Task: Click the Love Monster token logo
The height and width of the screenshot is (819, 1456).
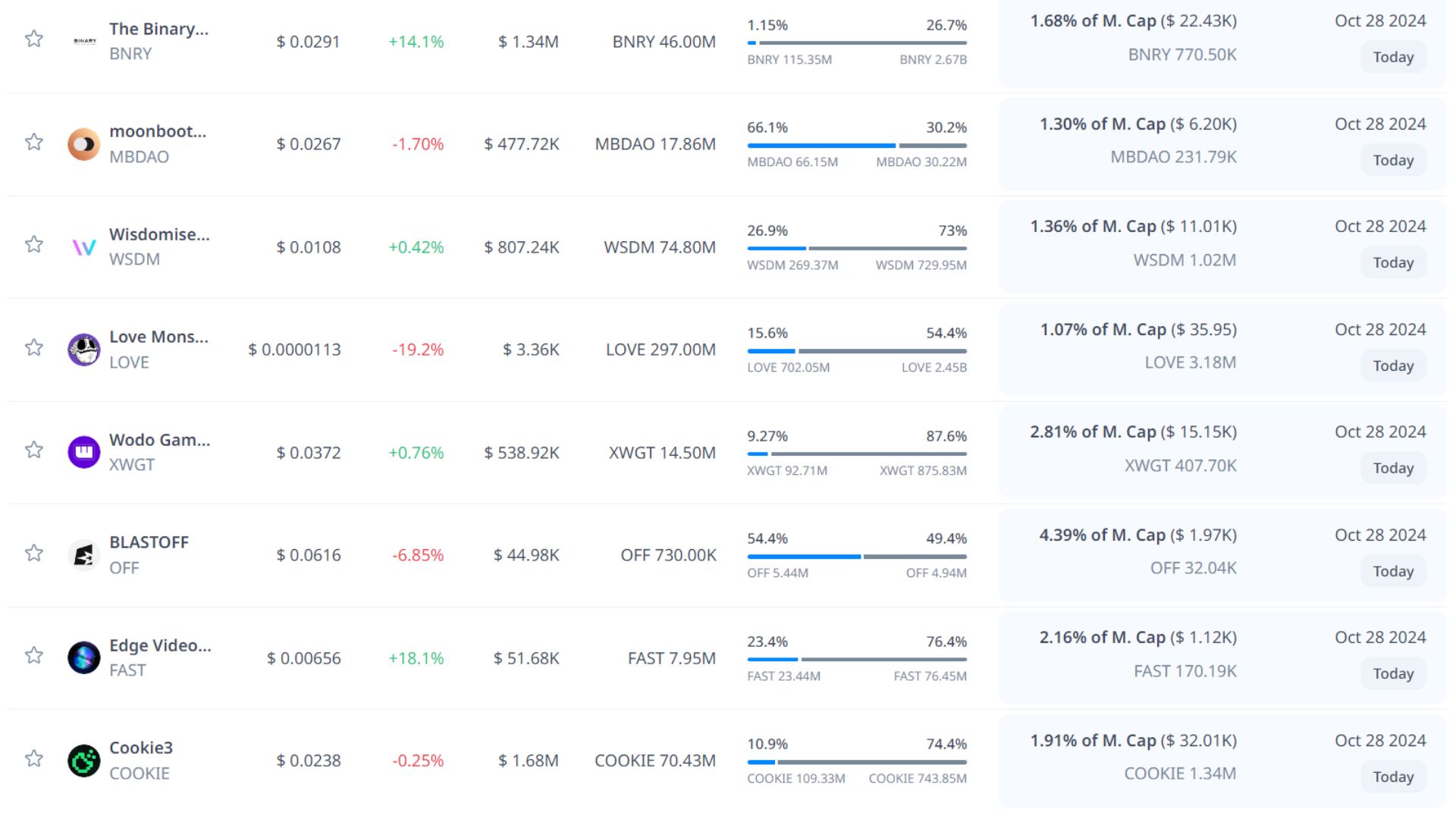Action: point(83,350)
